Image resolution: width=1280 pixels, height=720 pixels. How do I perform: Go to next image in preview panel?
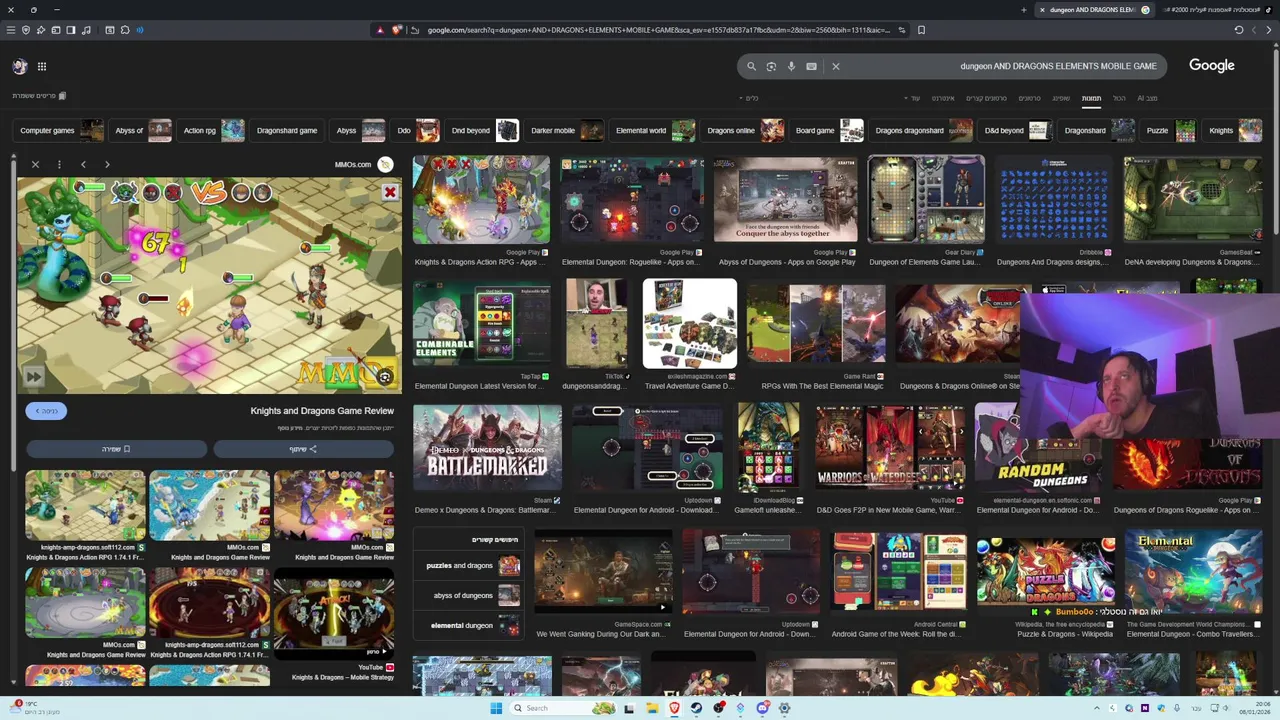tap(107, 164)
